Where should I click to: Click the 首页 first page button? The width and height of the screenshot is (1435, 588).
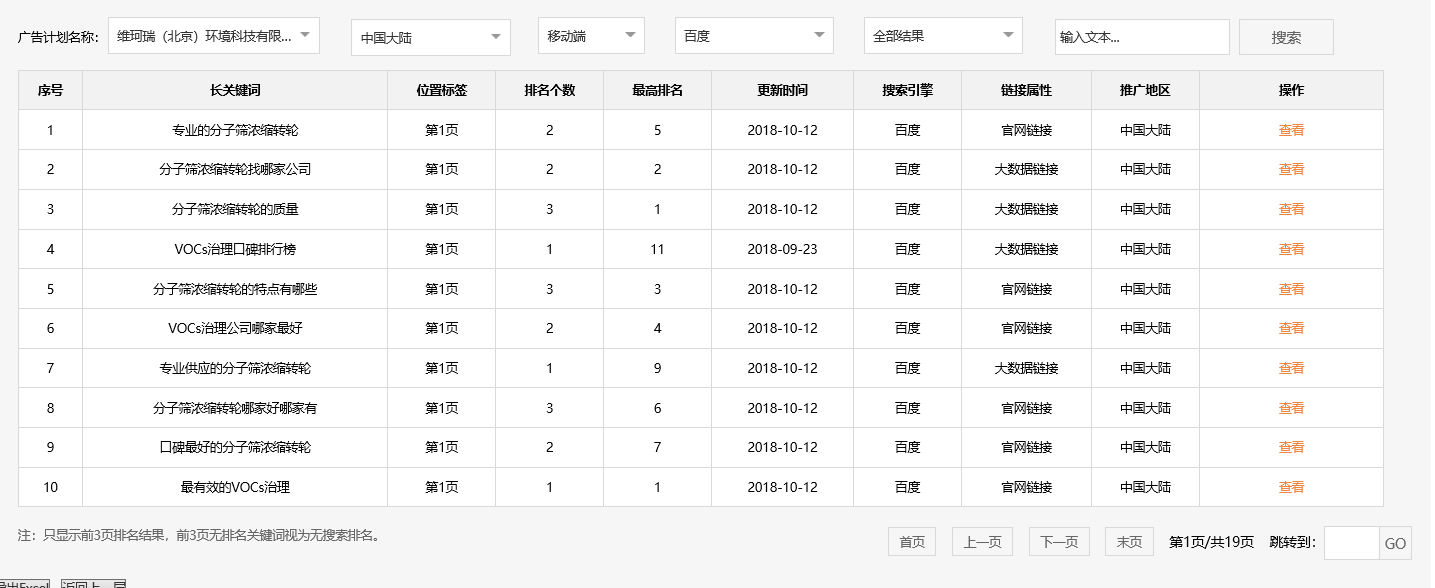coord(911,541)
